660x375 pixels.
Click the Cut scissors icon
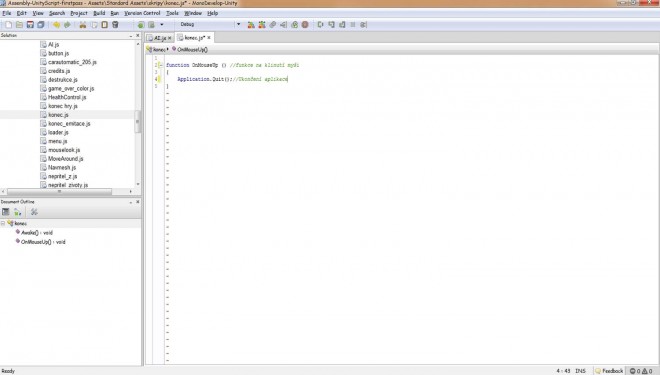pyautogui.click(x=83, y=25)
